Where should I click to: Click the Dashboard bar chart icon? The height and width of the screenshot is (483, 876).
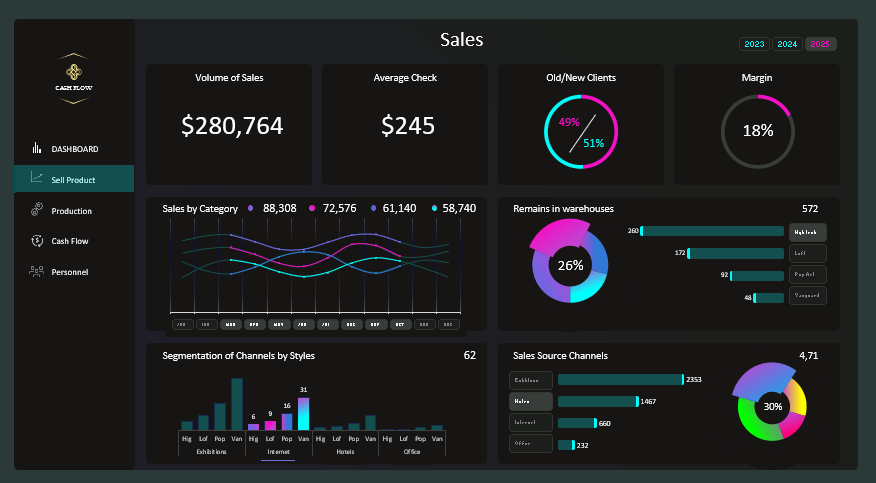[x=36, y=148]
